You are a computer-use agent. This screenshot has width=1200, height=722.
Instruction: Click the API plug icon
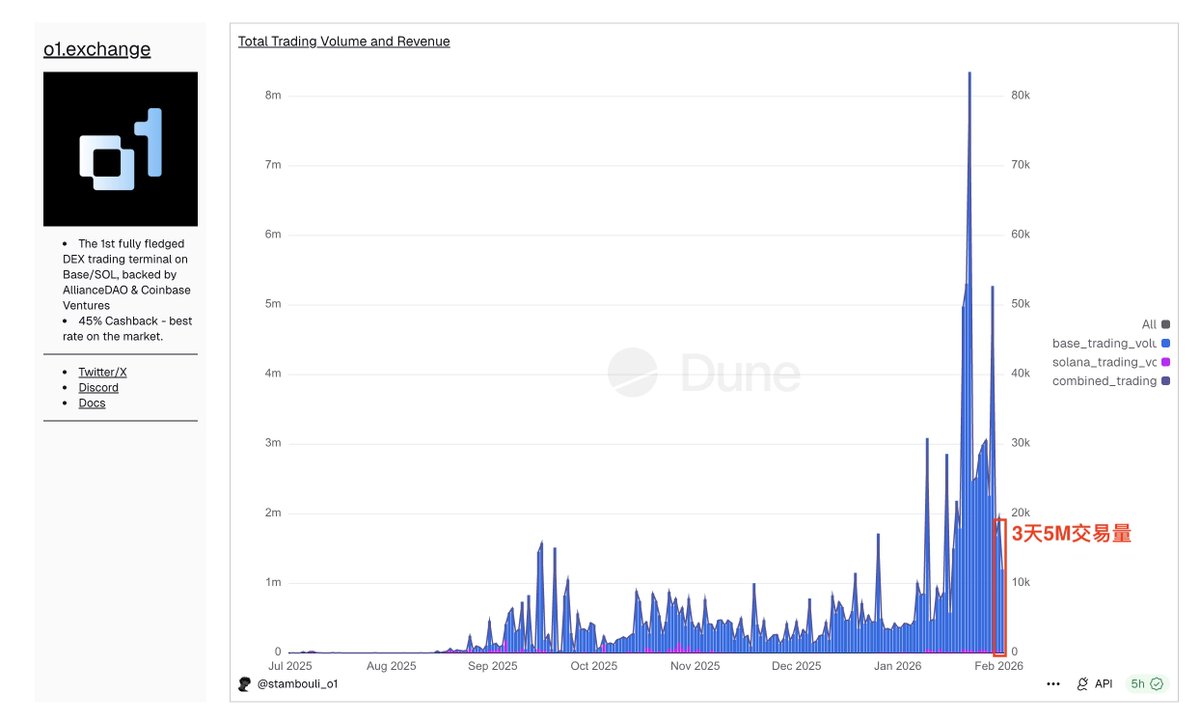click(x=1083, y=684)
